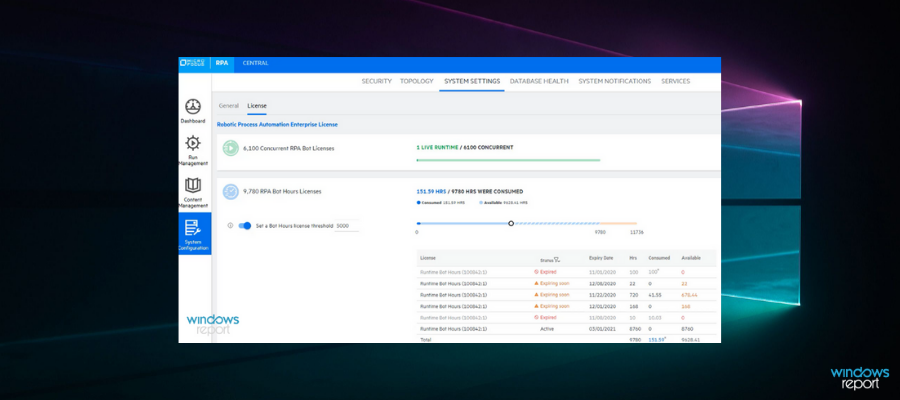Viewport: 900px width, 400px height.
Task: Select the Topology tab
Action: [416, 81]
